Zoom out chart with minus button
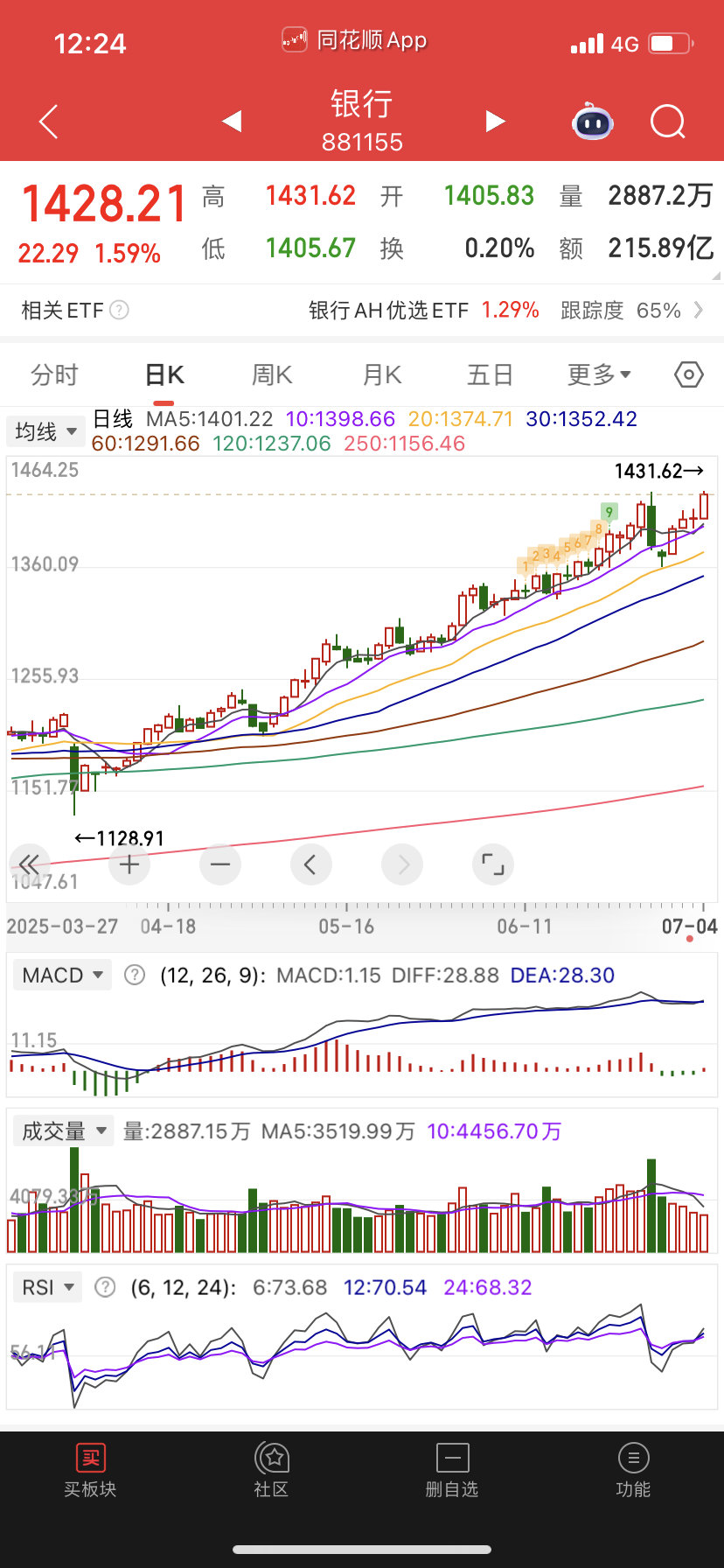This screenshot has height=1568, width=724. point(220,864)
